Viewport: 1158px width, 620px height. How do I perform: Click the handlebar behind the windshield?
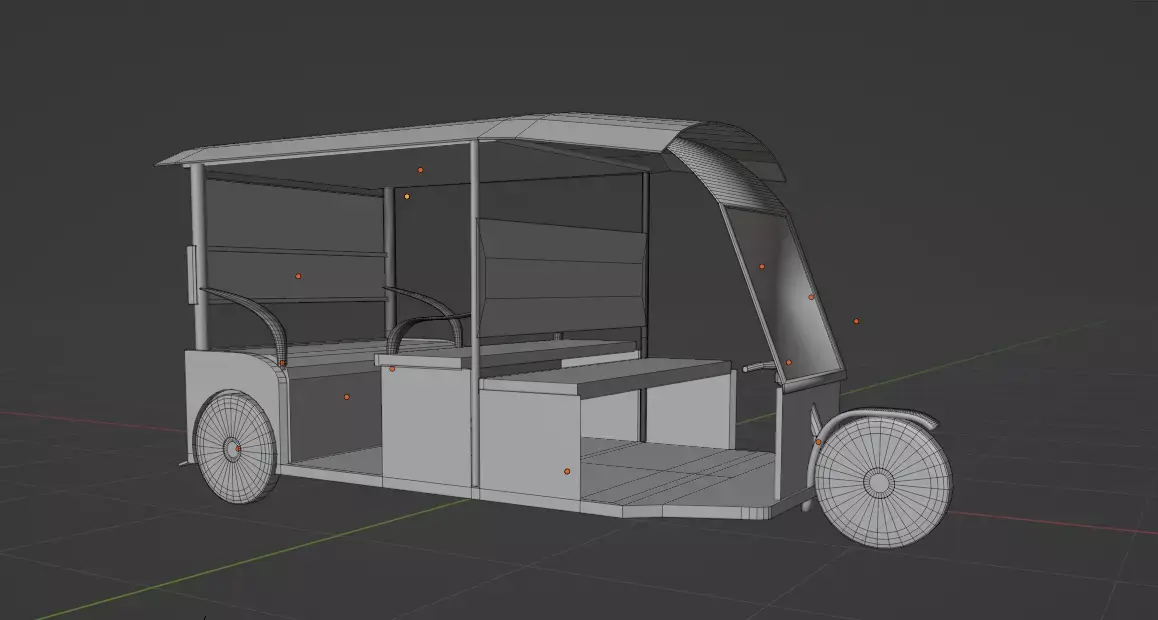[758, 366]
